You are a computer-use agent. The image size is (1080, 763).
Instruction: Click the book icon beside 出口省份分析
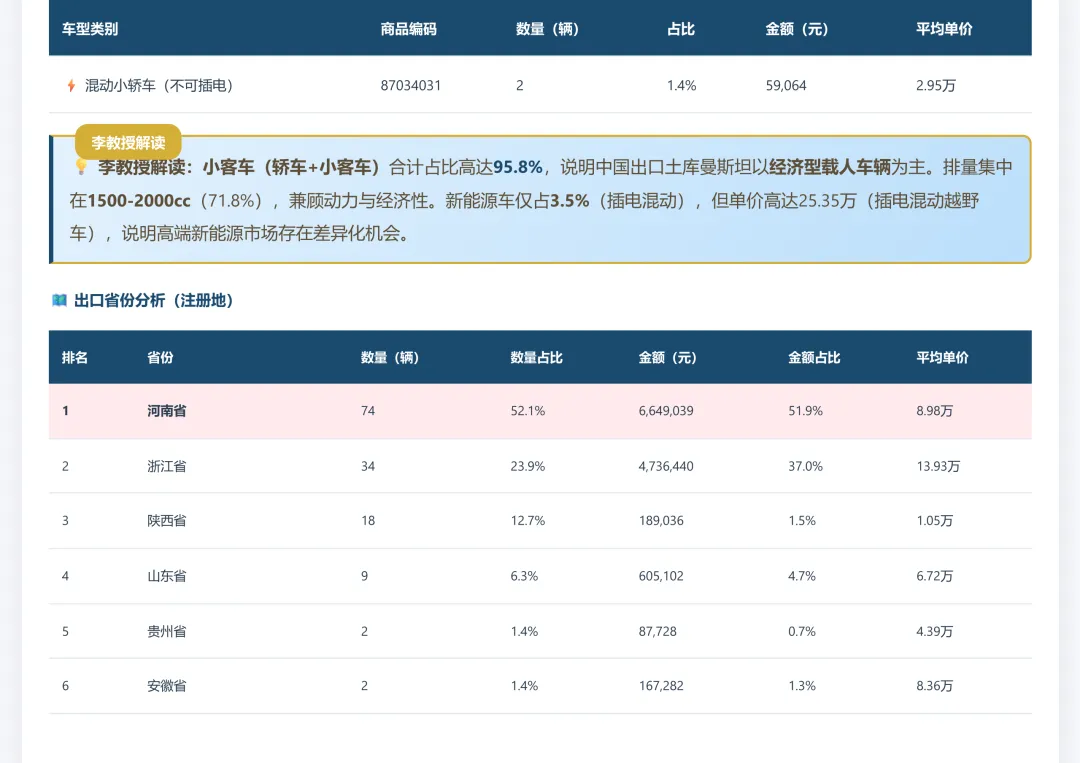tap(57, 300)
